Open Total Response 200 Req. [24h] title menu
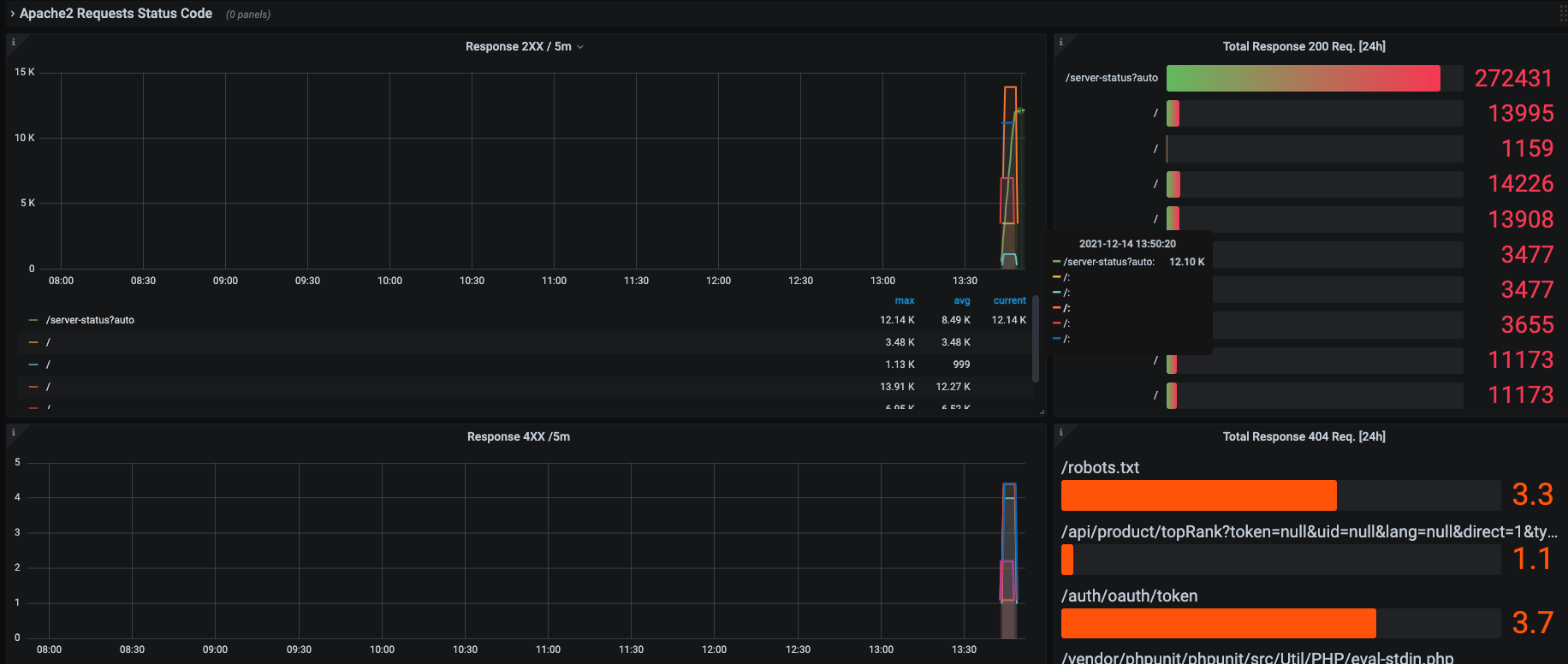This screenshot has height=664, width=1568. [1304, 46]
